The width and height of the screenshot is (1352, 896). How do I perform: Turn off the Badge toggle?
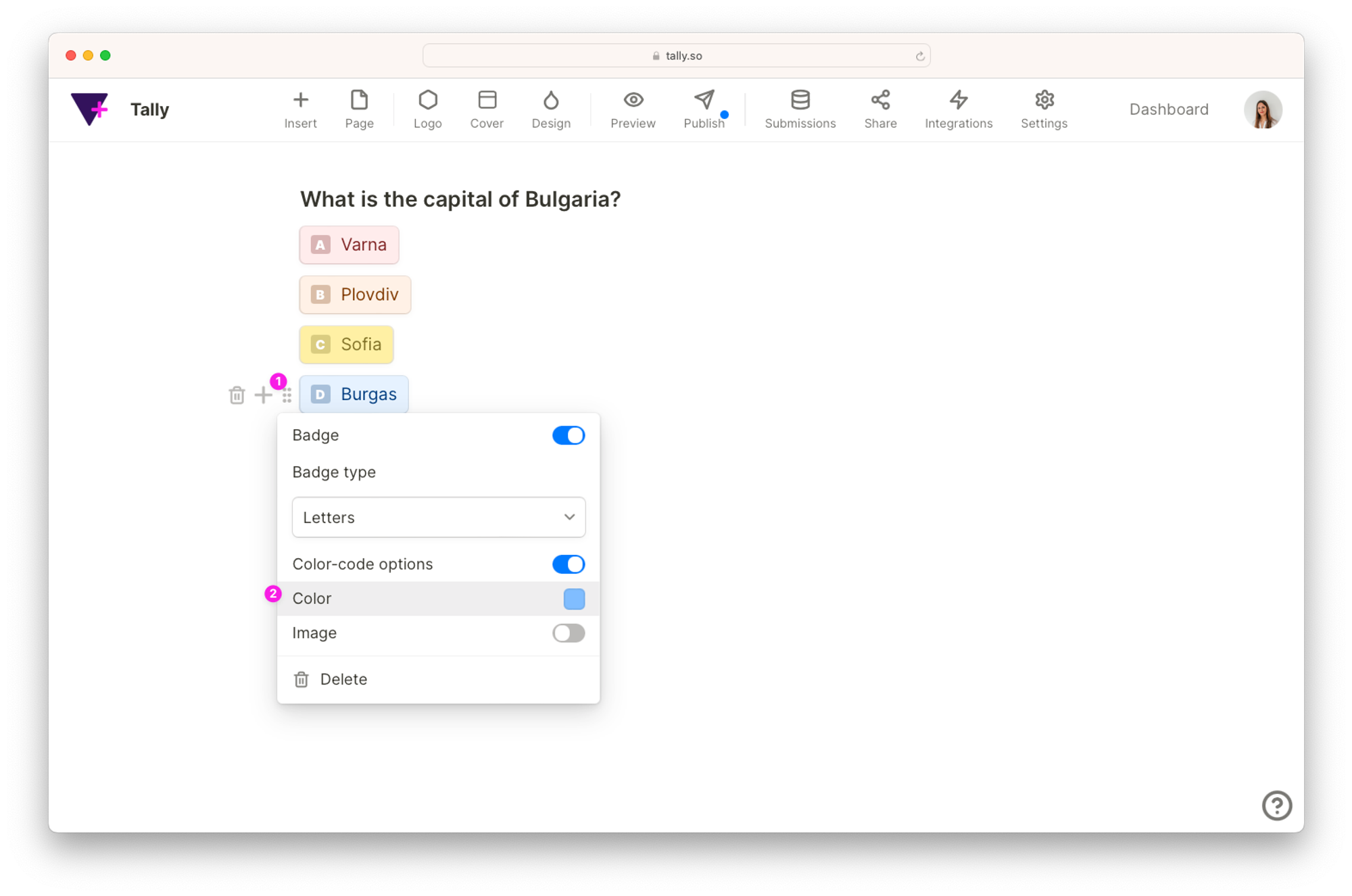pyautogui.click(x=568, y=435)
